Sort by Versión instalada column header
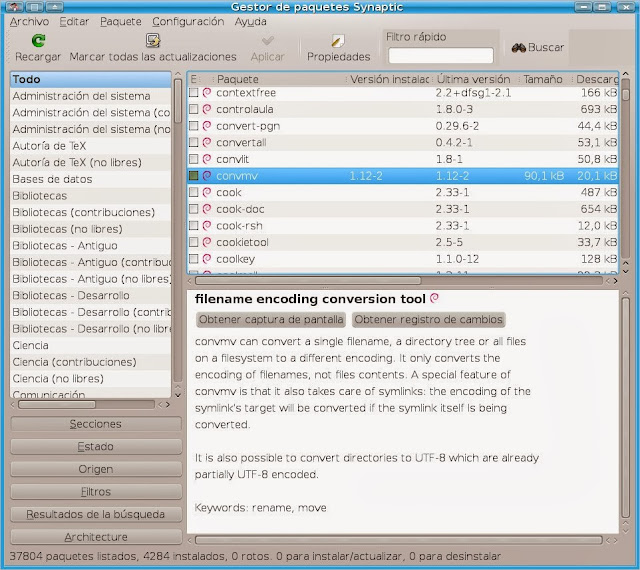 pyautogui.click(x=389, y=79)
